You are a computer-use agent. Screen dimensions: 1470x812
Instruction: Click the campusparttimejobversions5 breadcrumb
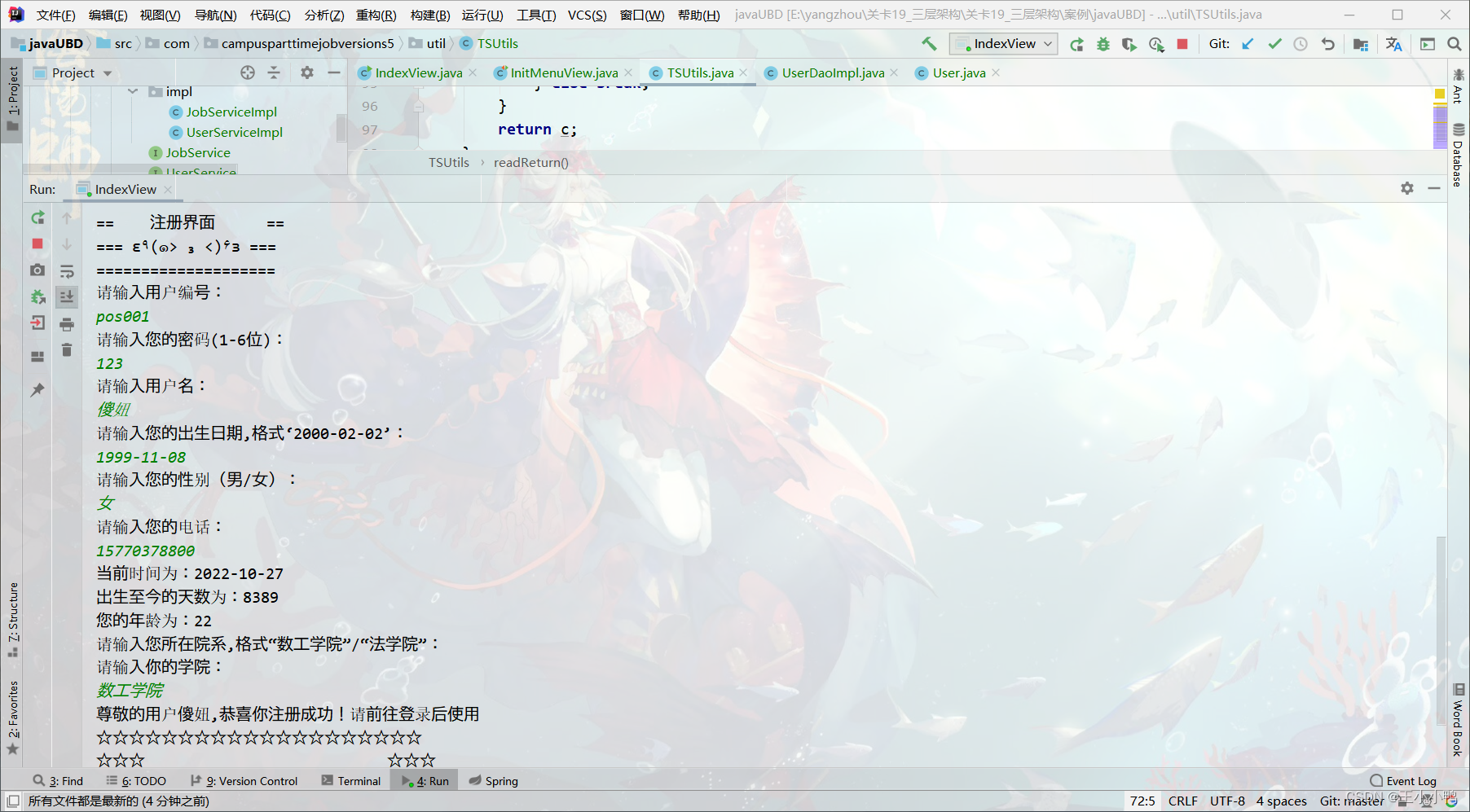click(307, 44)
